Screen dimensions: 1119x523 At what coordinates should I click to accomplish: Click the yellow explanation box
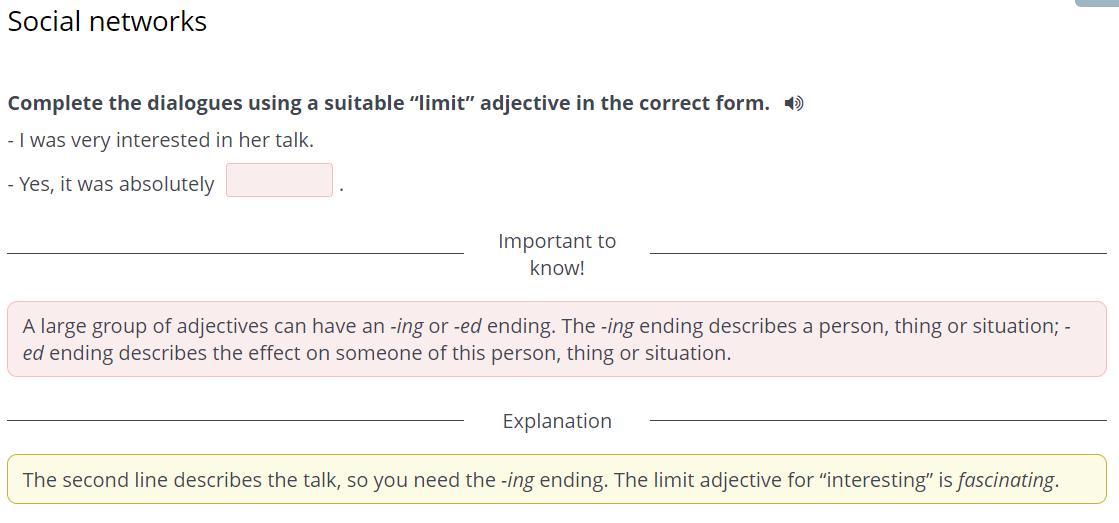pyautogui.click(x=557, y=479)
